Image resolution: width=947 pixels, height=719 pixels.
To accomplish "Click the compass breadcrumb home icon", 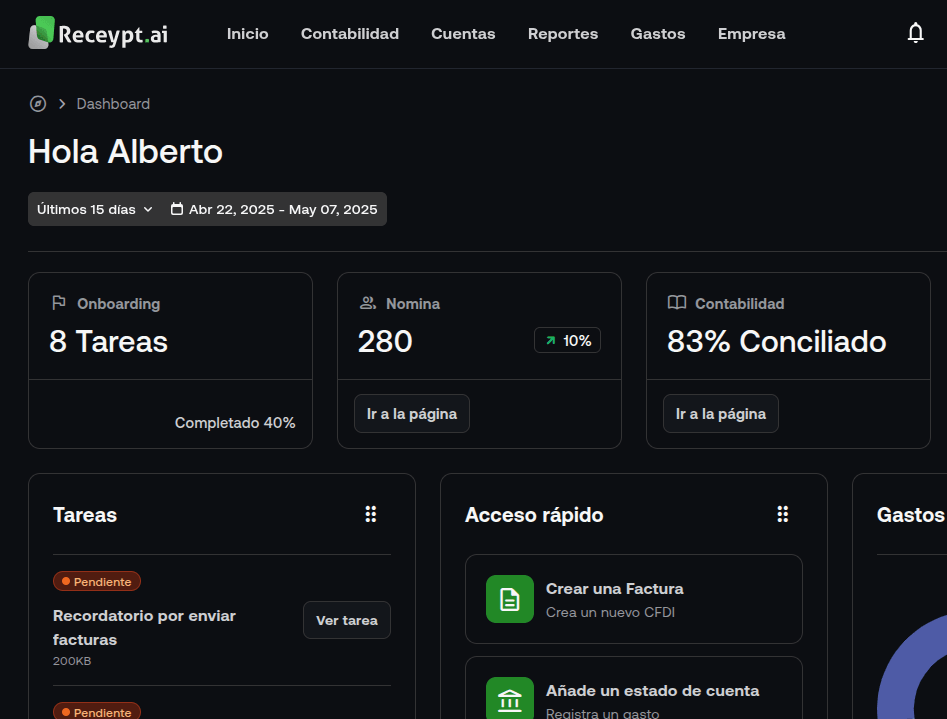I will 38,104.
